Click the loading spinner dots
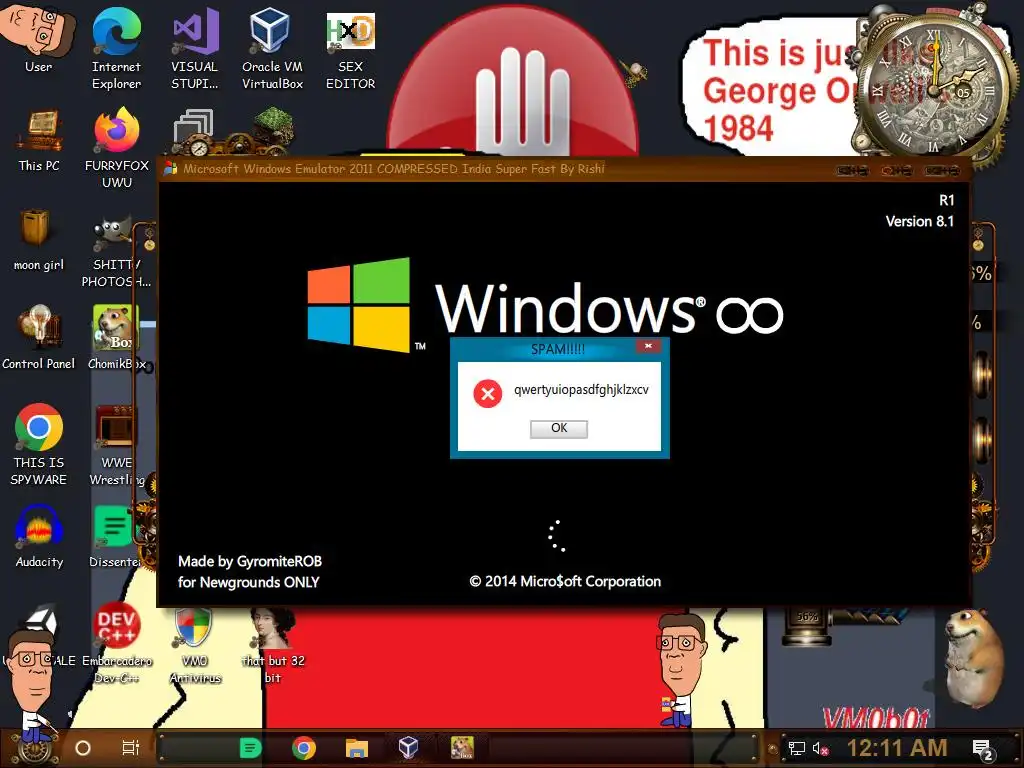Image resolution: width=1024 pixels, height=768 pixels. 556,536
